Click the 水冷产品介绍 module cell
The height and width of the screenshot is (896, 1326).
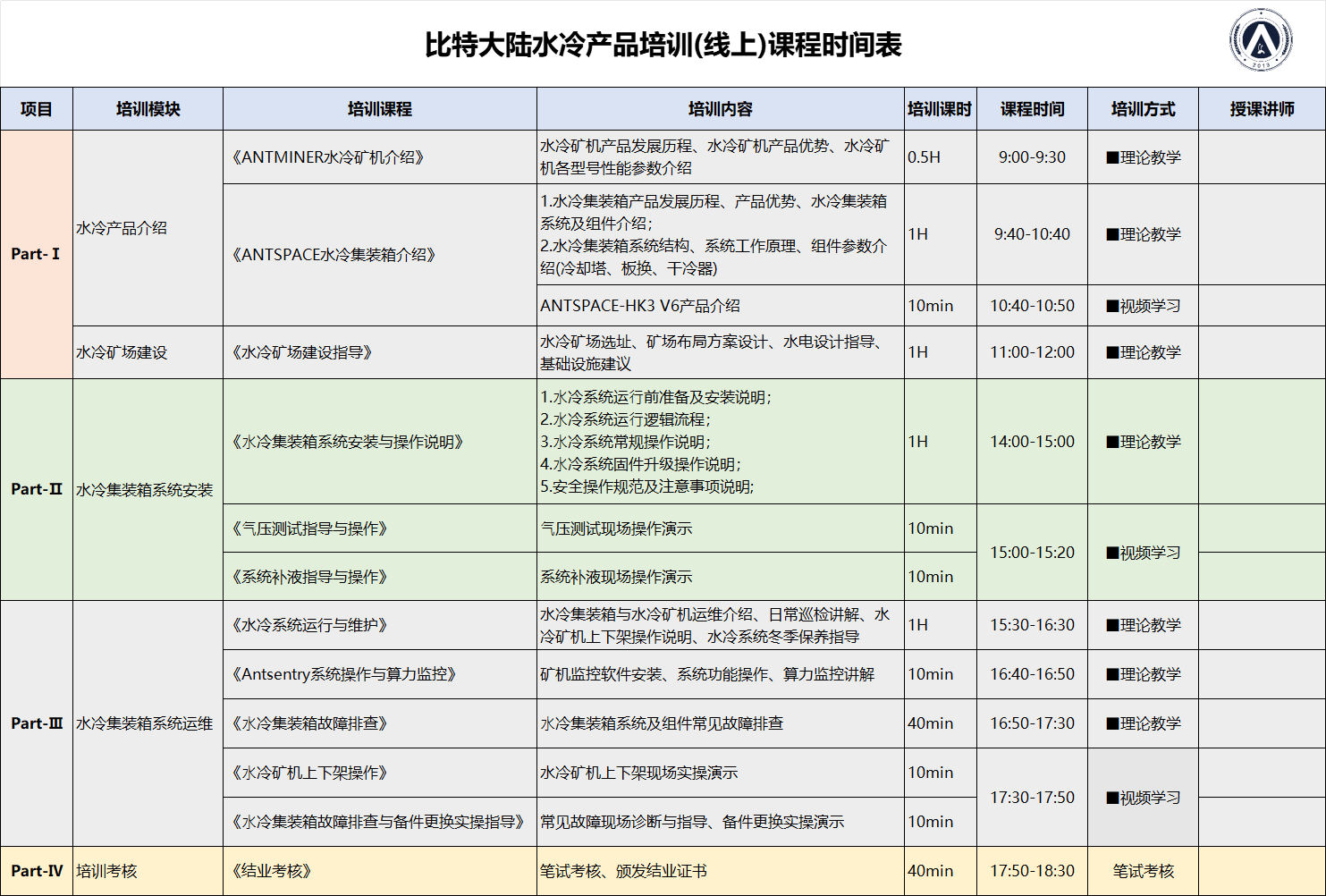click(148, 228)
